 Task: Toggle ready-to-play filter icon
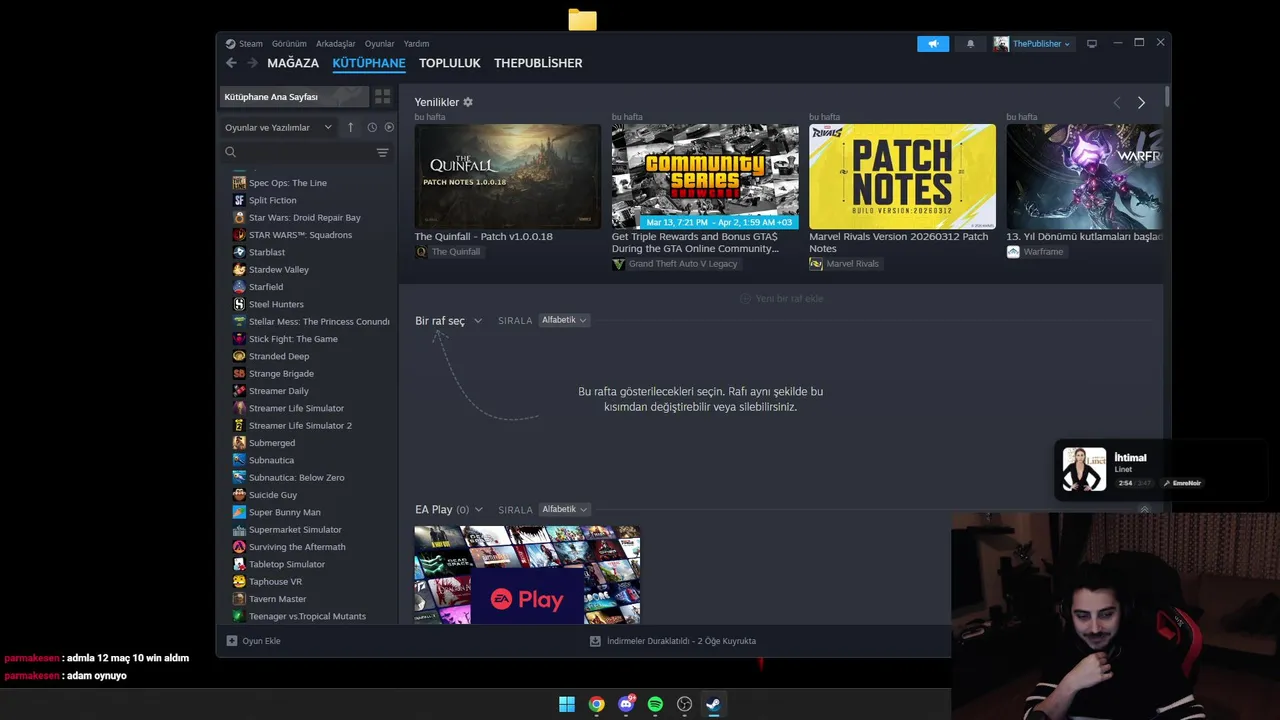pos(389,127)
